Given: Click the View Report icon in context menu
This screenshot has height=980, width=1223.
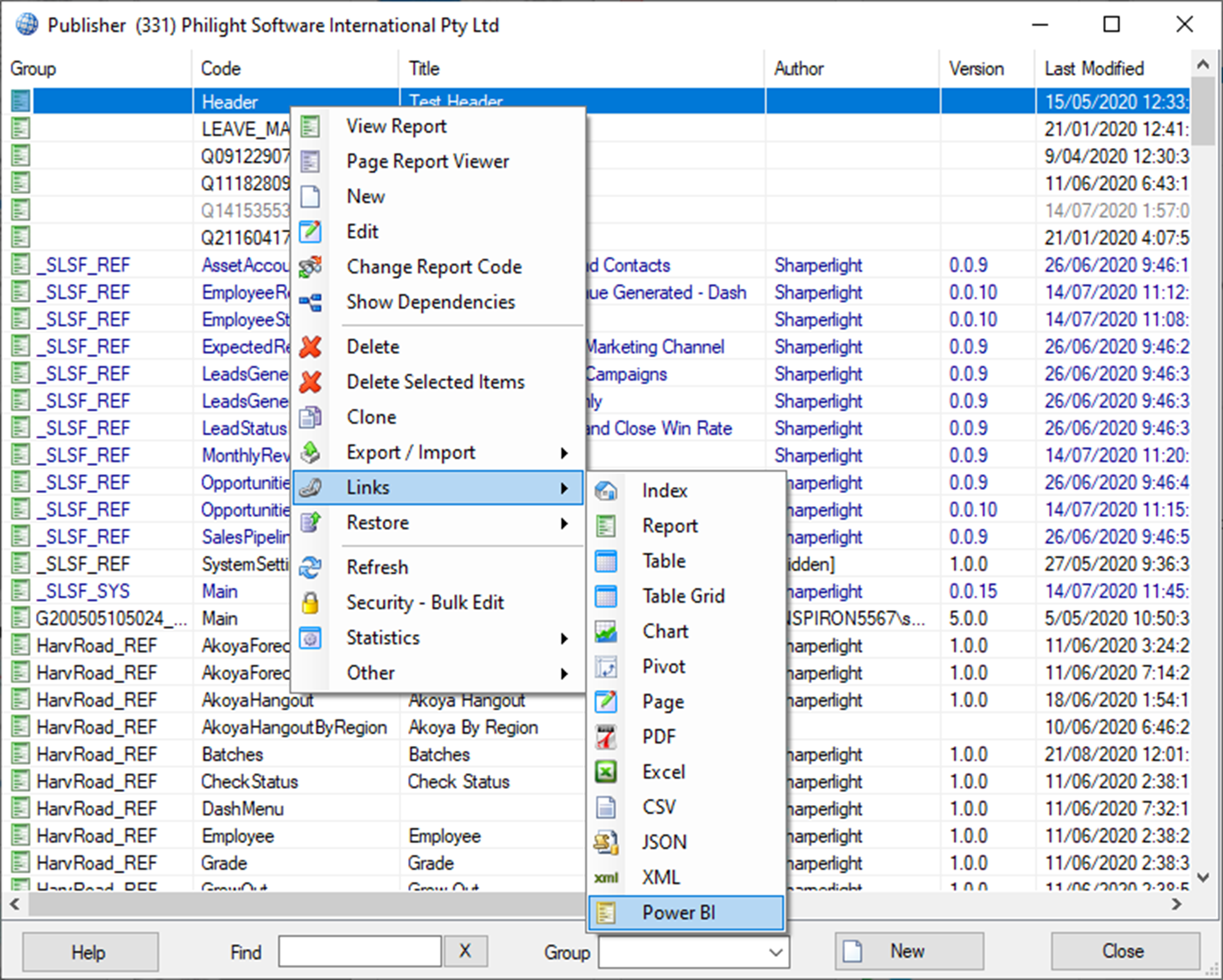Looking at the screenshot, I should point(310,126).
